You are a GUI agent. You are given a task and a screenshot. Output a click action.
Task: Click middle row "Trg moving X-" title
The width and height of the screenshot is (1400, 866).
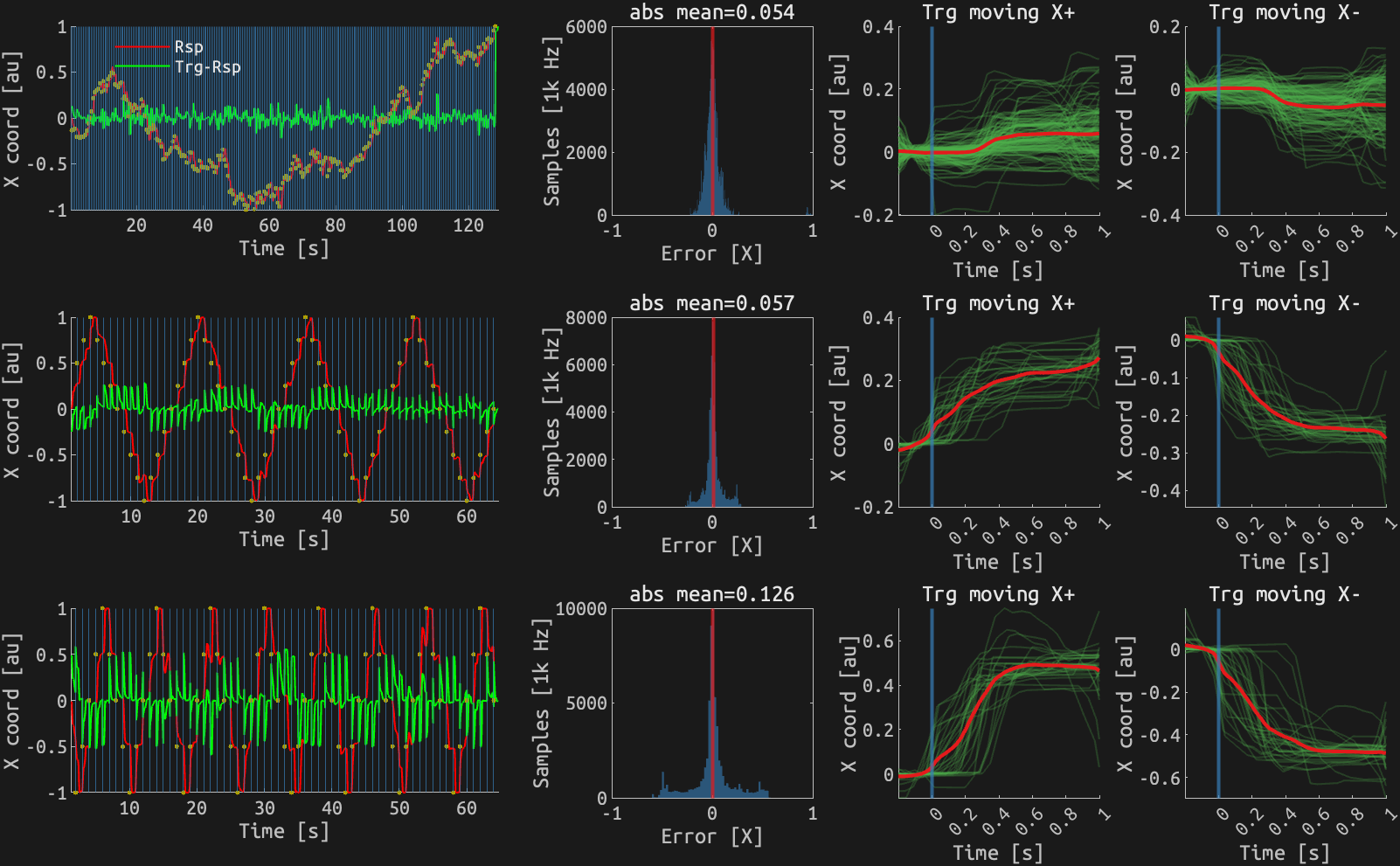(1285, 303)
